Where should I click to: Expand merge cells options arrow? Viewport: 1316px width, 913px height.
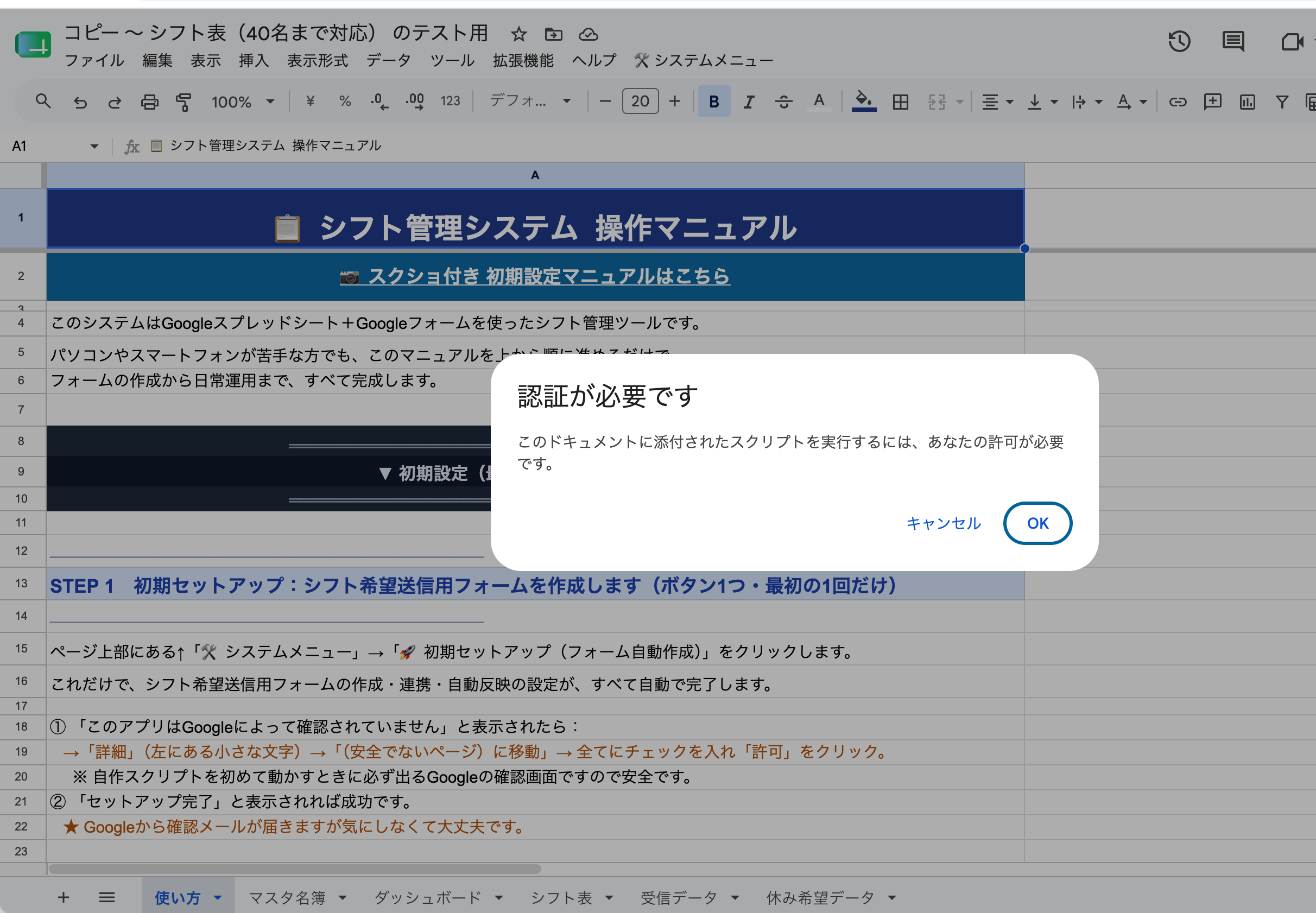pos(960,102)
